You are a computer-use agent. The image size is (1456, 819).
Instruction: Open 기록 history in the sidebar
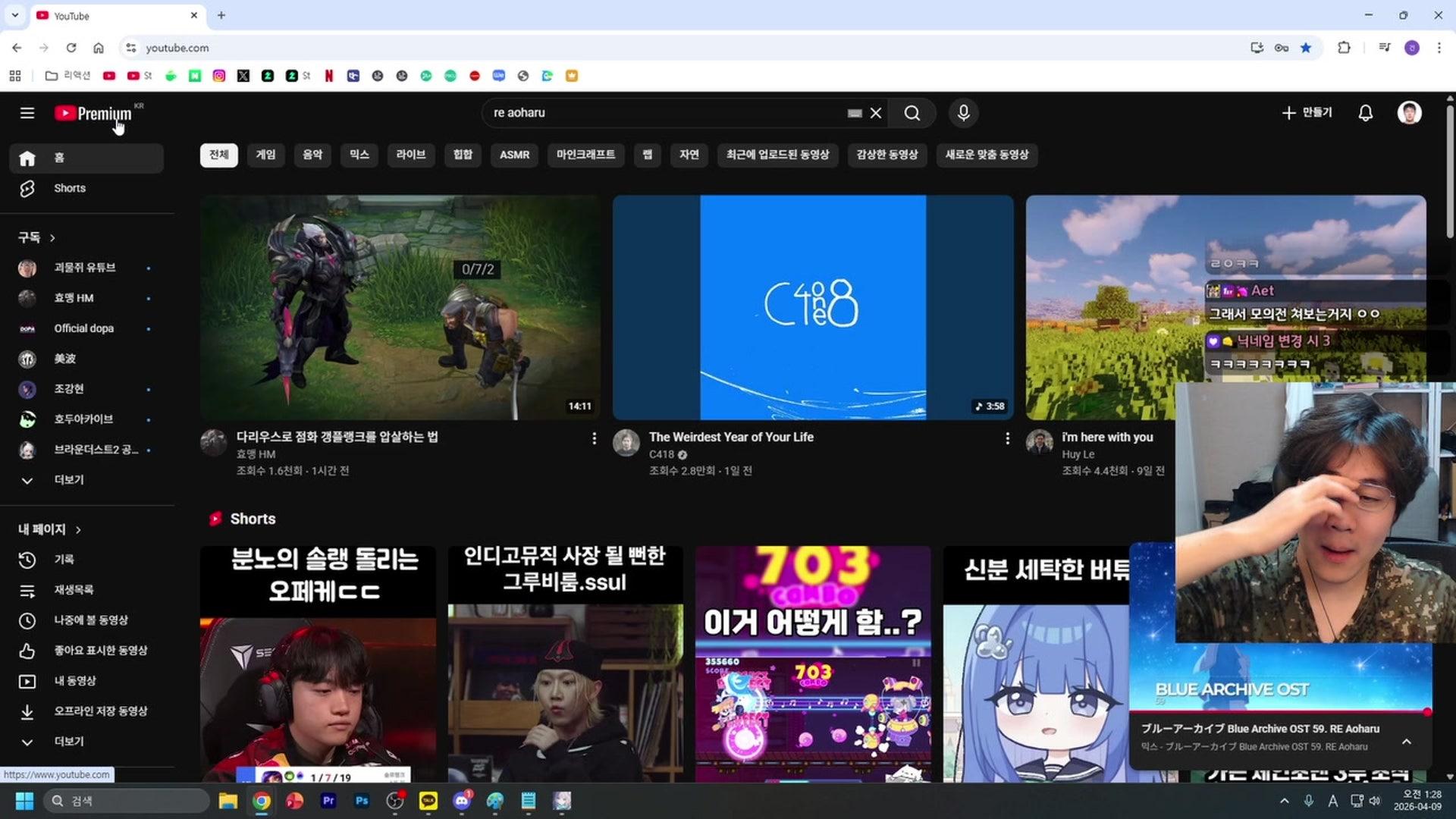click(x=65, y=560)
